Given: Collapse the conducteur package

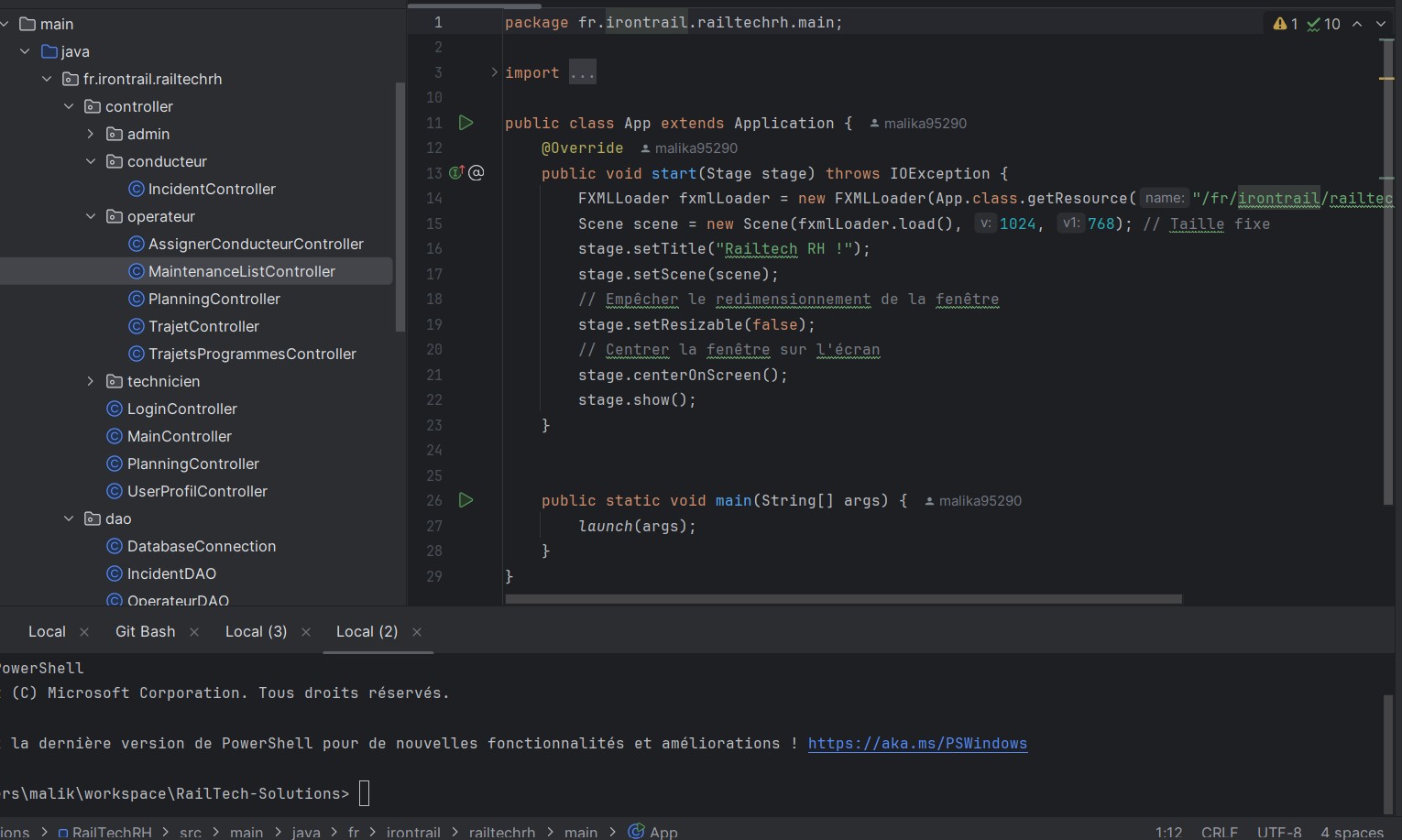Looking at the screenshot, I should point(91,161).
